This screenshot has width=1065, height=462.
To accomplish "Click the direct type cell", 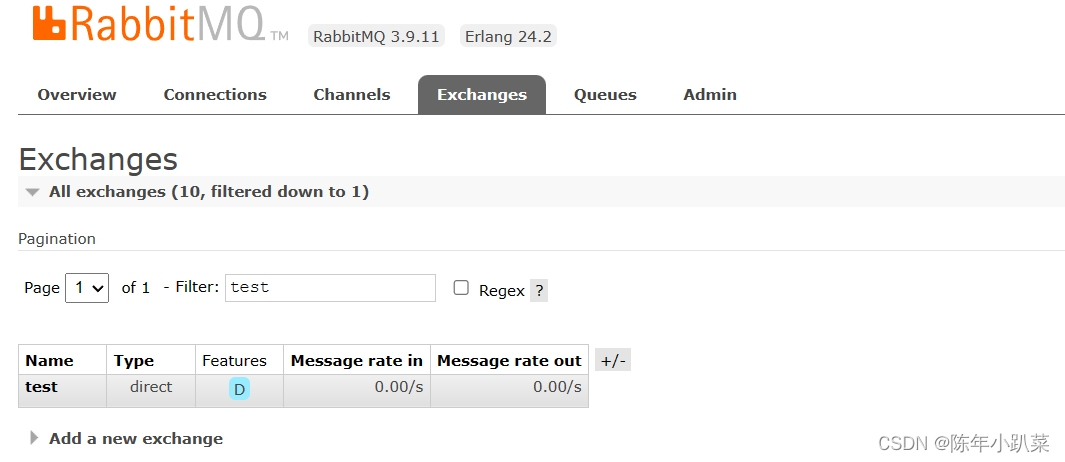I will pyautogui.click(x=151, y=387).
